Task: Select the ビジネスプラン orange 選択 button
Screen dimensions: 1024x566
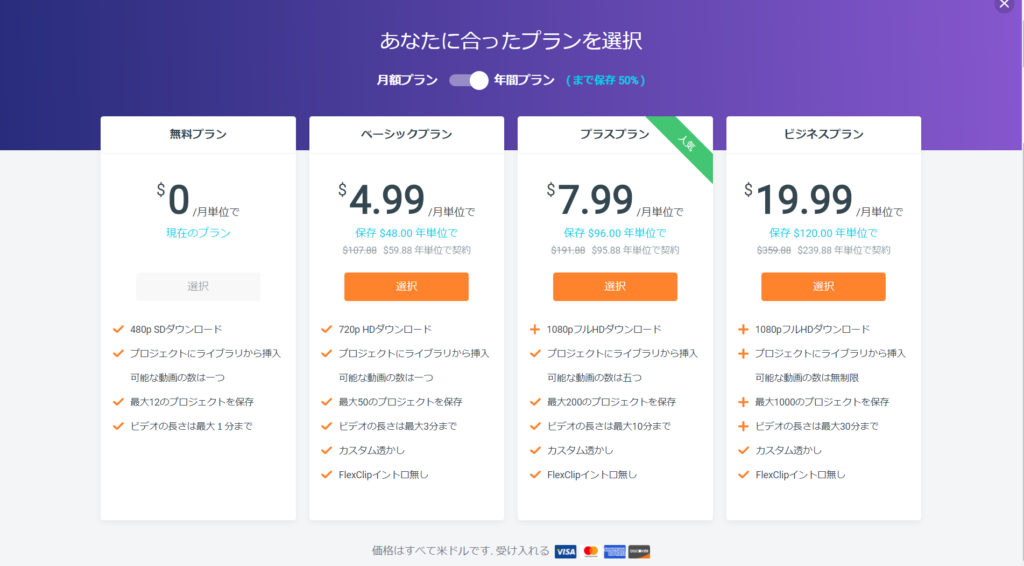Action: click(823, 287)
